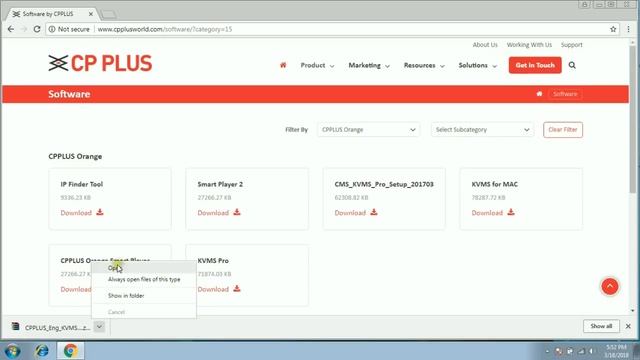This screenshot has width=640, height=360.
Task: Open the Support link
Action: coord(571,45)
